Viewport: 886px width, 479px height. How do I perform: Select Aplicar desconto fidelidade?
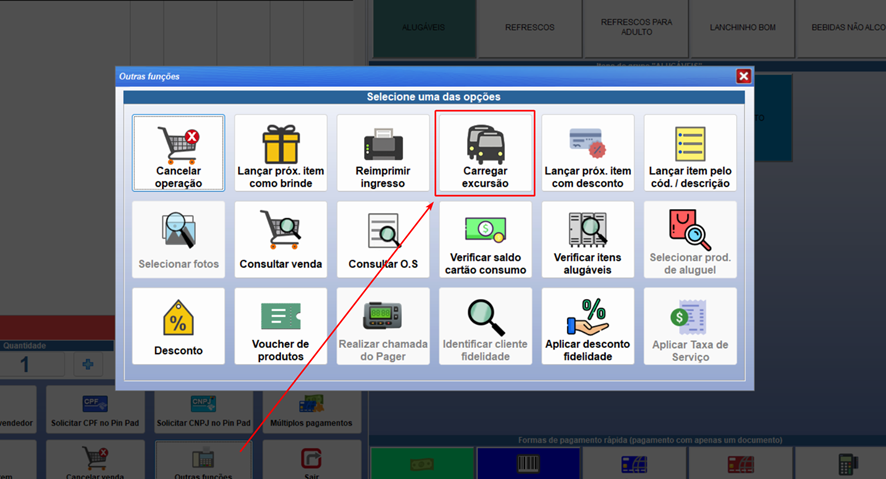(587, 327)
